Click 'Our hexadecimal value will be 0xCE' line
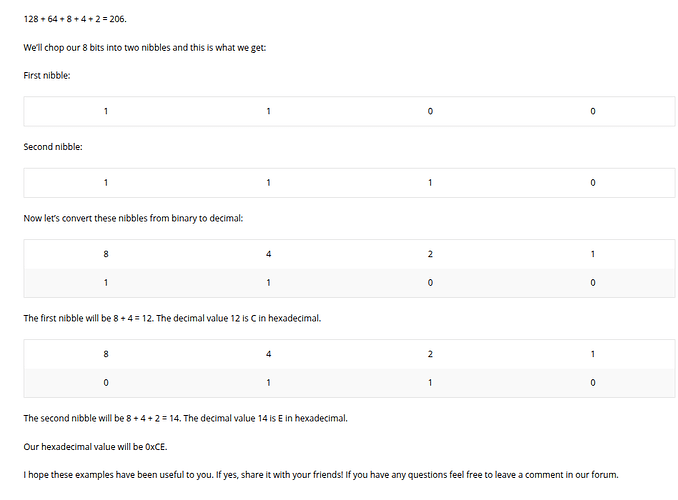 click(95, 446)
